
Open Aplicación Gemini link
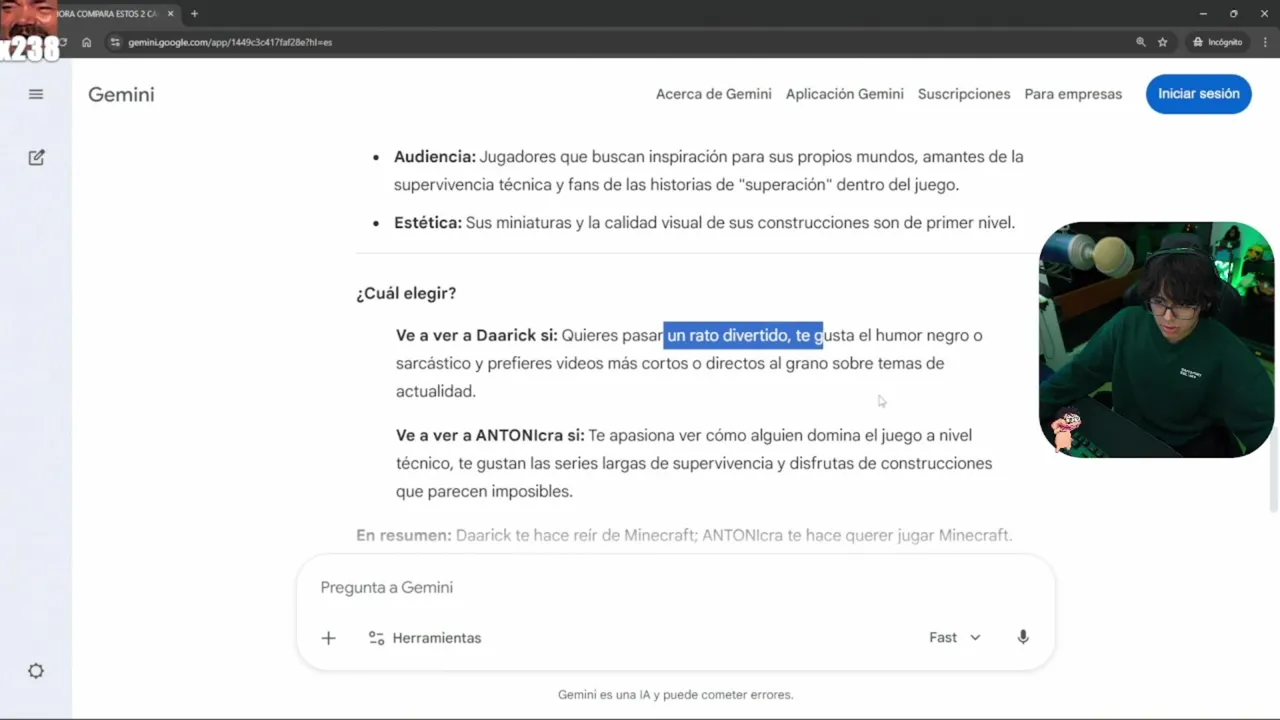click(x=844, y=94)
